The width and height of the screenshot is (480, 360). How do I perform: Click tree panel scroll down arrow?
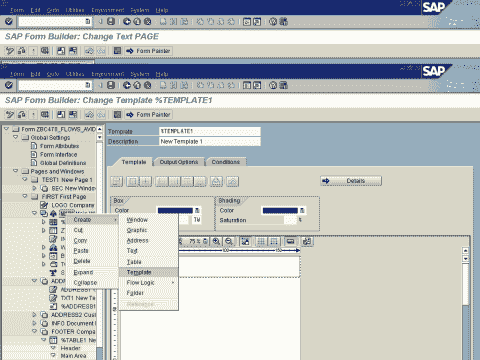[x=99, y=137]
